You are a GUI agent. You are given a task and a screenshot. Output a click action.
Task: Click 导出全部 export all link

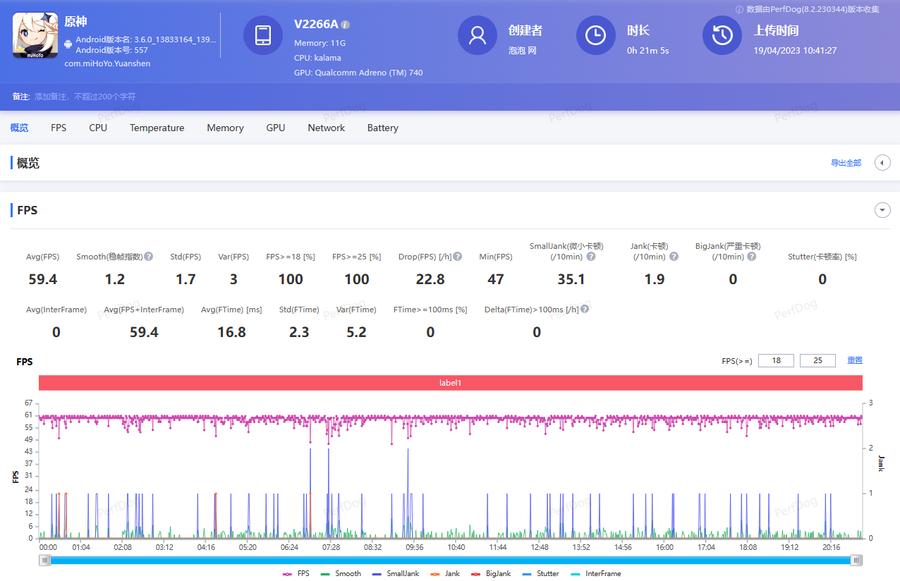tap(845, 163)
